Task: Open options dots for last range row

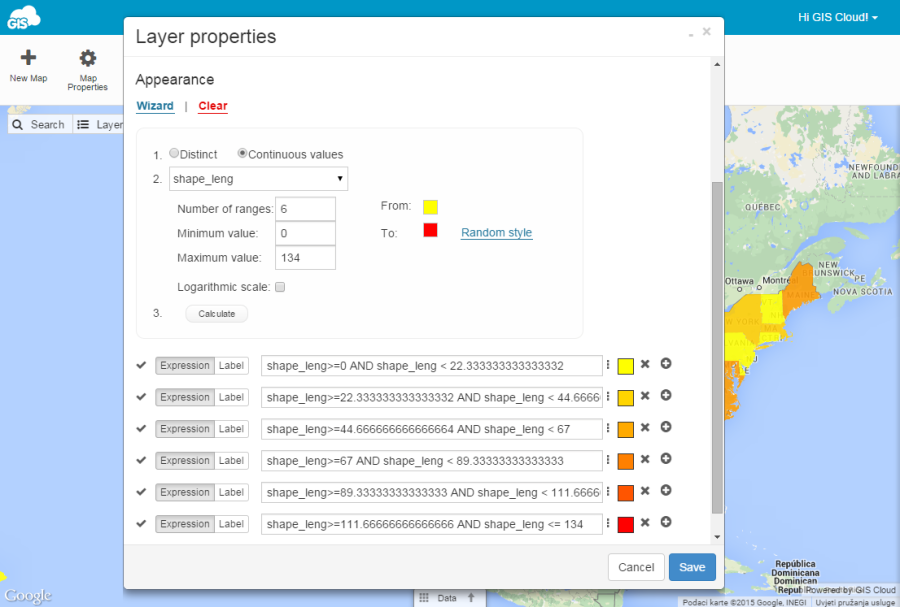Action: point(608,523)
